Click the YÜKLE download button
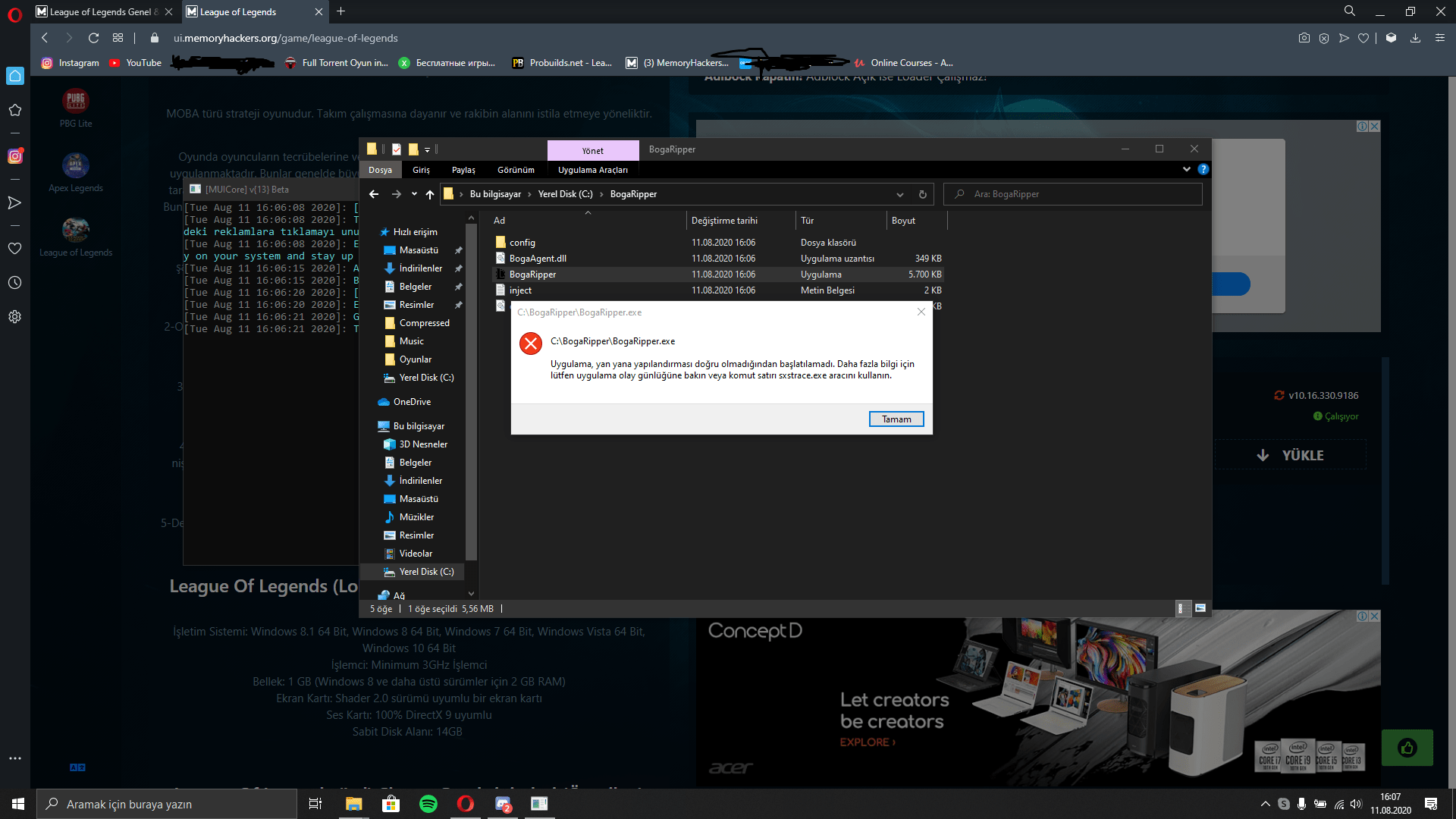1456x819 pixels. (x=1291, y=455)
